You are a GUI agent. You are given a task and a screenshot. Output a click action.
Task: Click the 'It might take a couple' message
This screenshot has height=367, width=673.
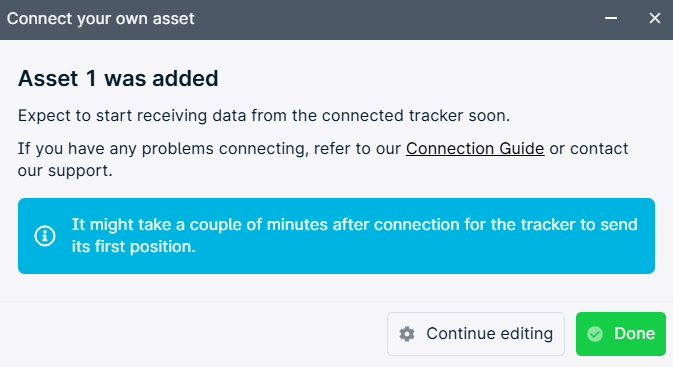click(355, 236)
